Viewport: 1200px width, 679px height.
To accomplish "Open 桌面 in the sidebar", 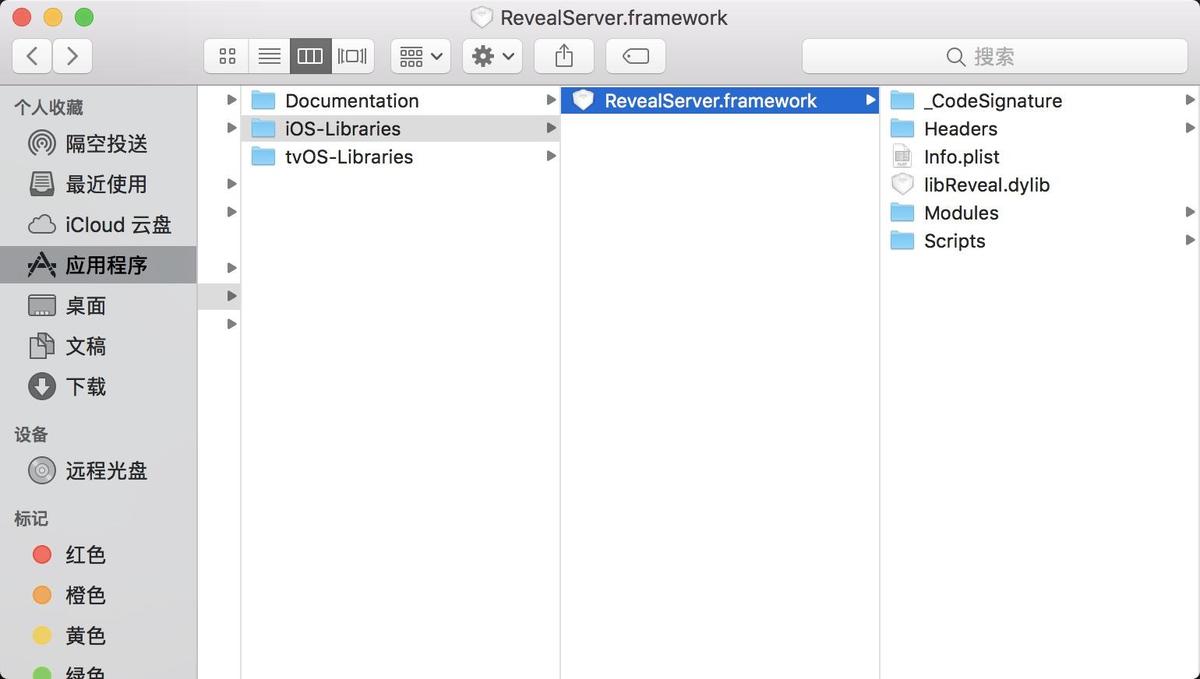I will click(98, 306).
